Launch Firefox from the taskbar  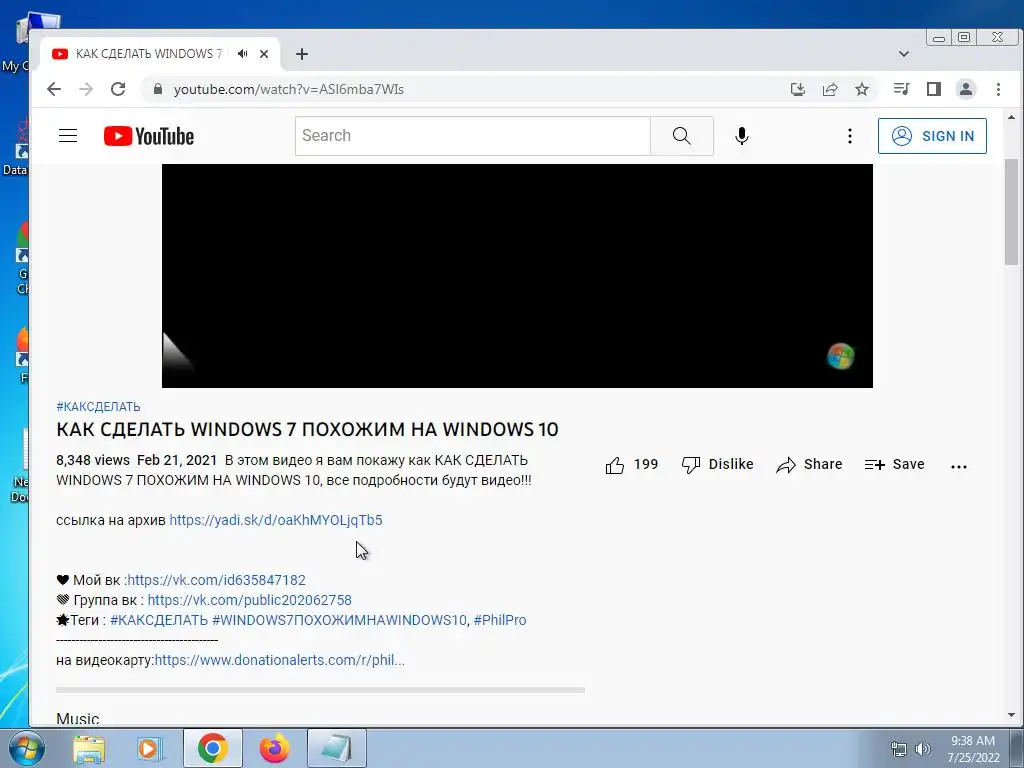(x=274, y=748)
